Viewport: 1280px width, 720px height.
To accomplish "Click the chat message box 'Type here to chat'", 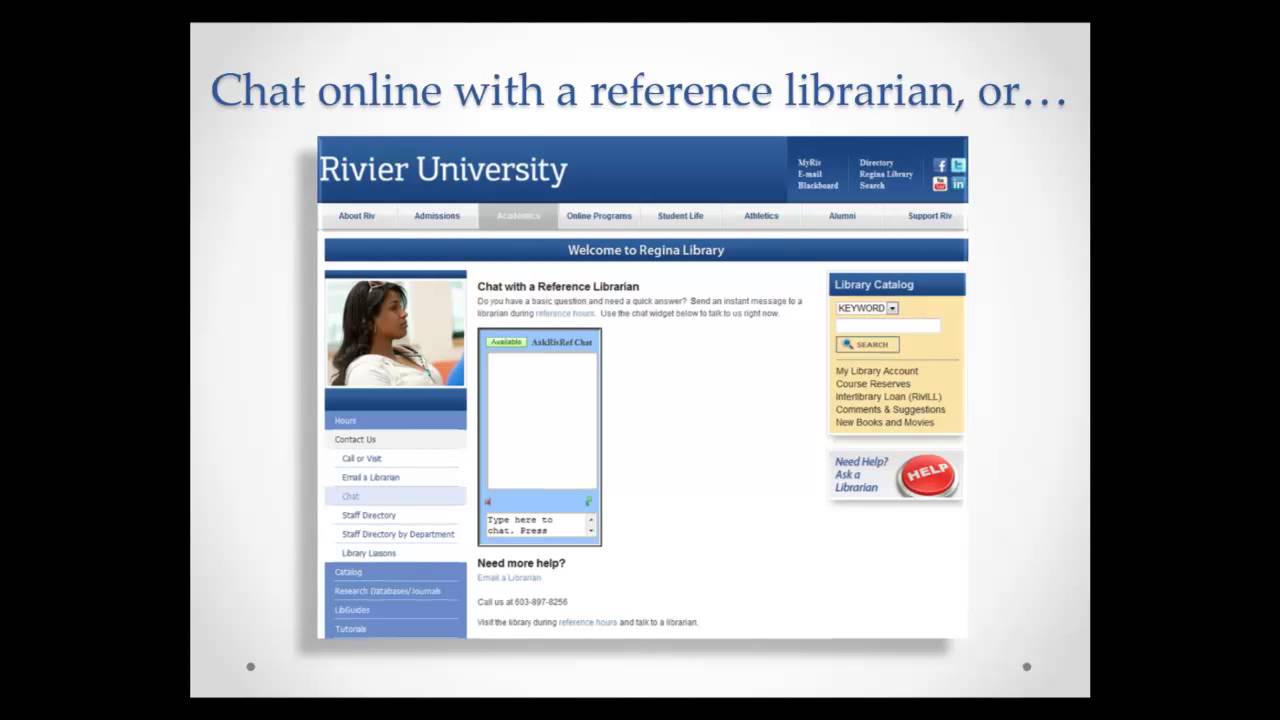I will pyautogui.click(x=535, y=525).
